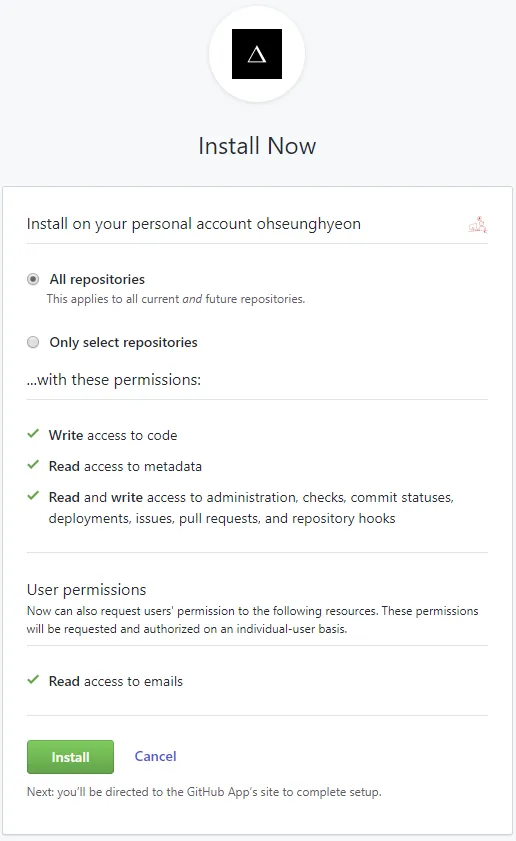Click the Now triangle app logo

[257, 54]
